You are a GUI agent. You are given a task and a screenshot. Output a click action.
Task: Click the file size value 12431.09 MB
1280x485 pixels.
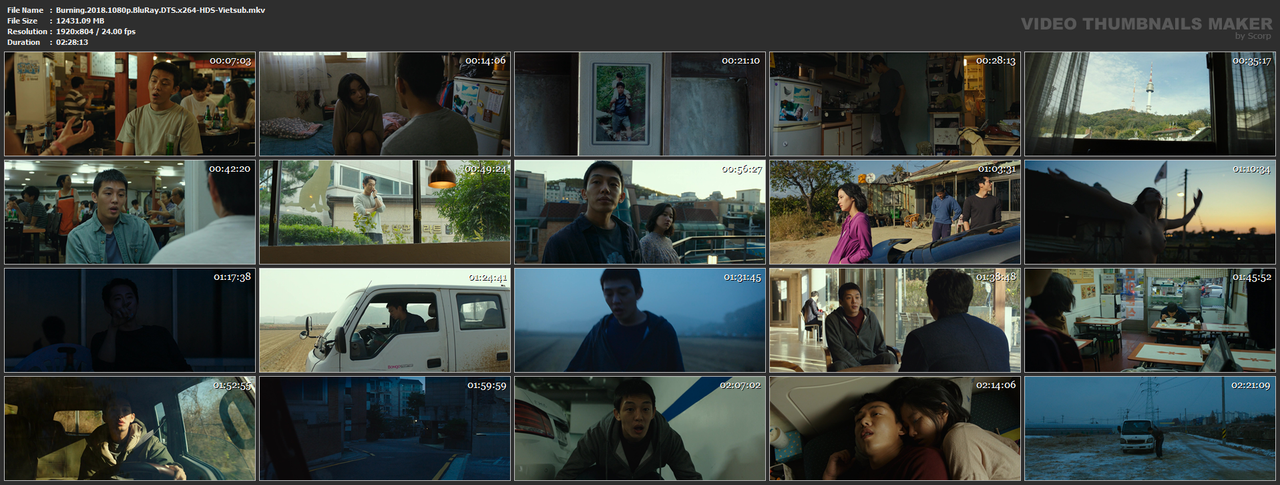point(87,20)
